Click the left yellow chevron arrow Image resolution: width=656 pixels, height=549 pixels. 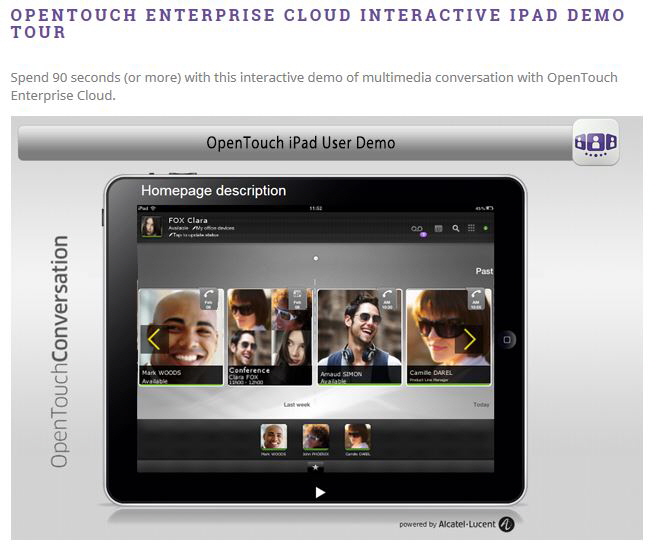(x=154, y=339)
